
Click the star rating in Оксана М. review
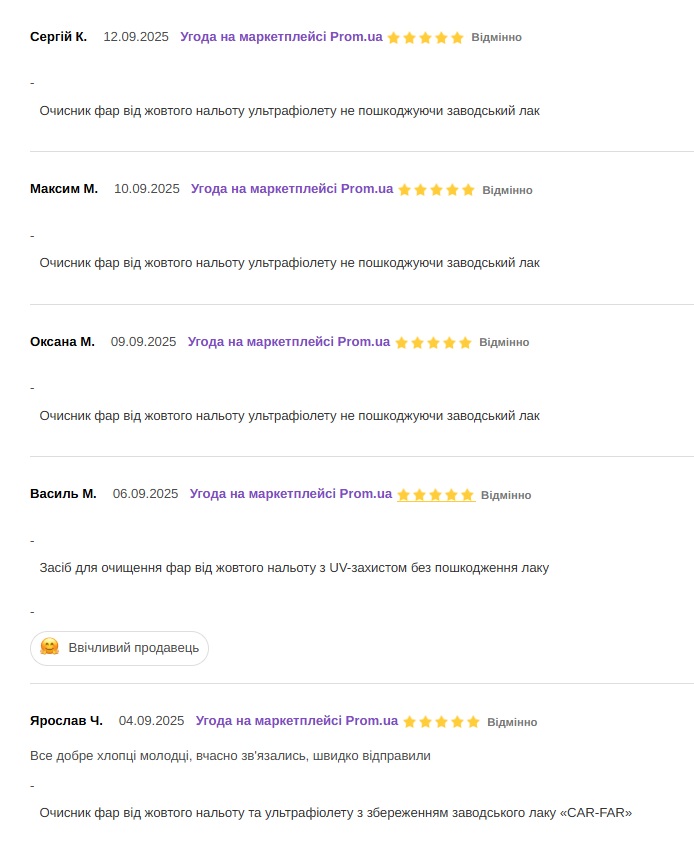[x=433, y=342]
